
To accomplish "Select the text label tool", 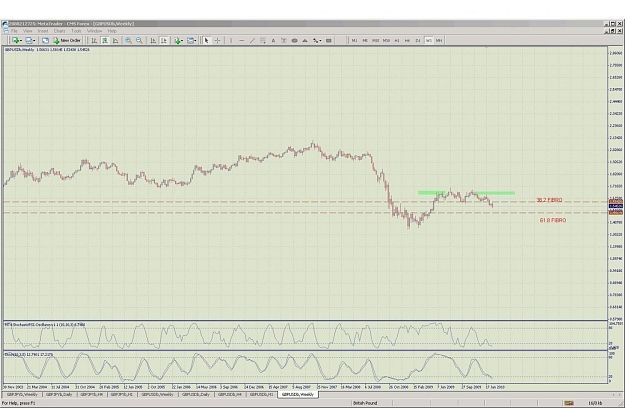I will 284,40.
